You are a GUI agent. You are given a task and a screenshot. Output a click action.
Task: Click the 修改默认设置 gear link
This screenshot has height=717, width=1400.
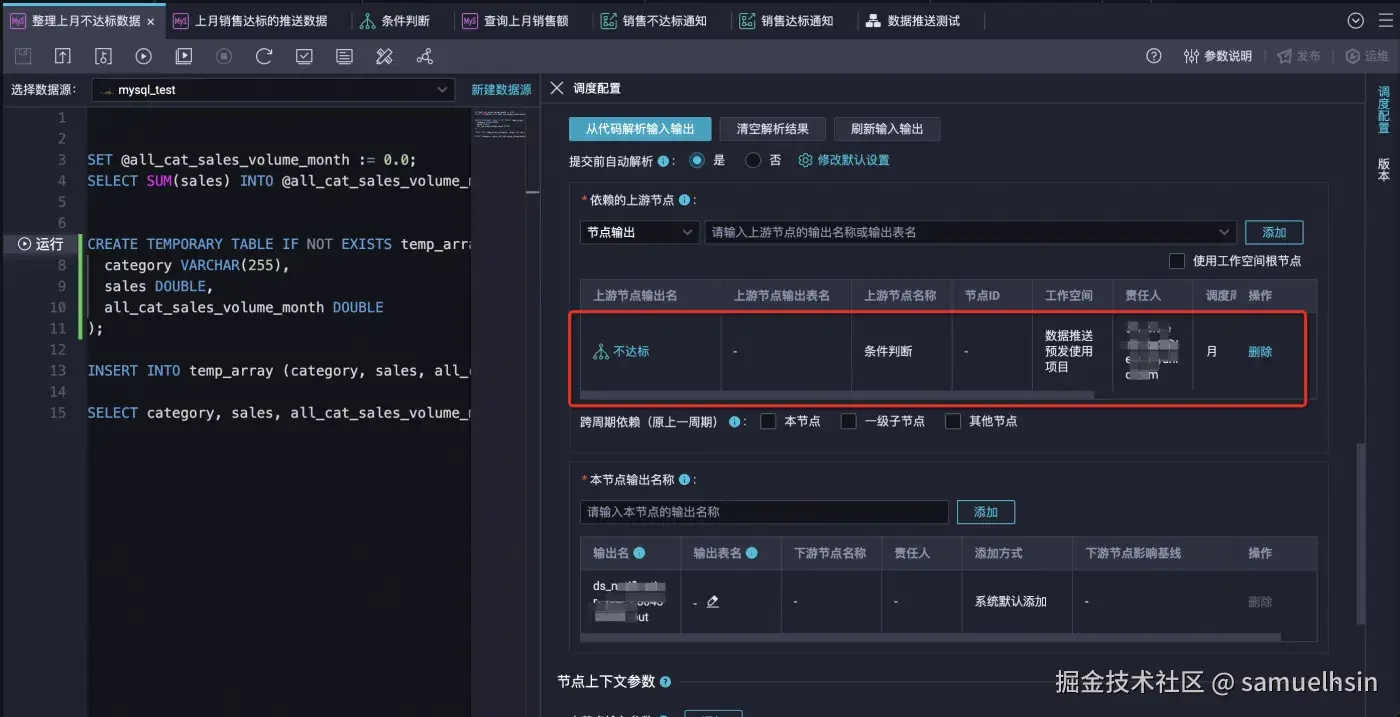point(844,160)
